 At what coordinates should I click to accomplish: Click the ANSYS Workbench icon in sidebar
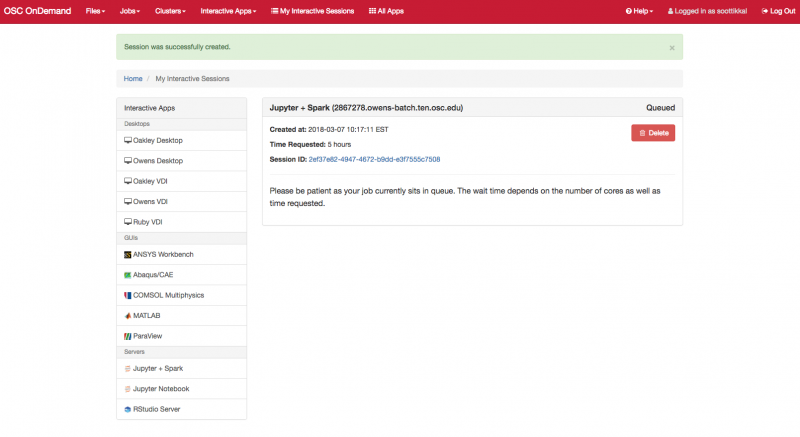[128, 254]
